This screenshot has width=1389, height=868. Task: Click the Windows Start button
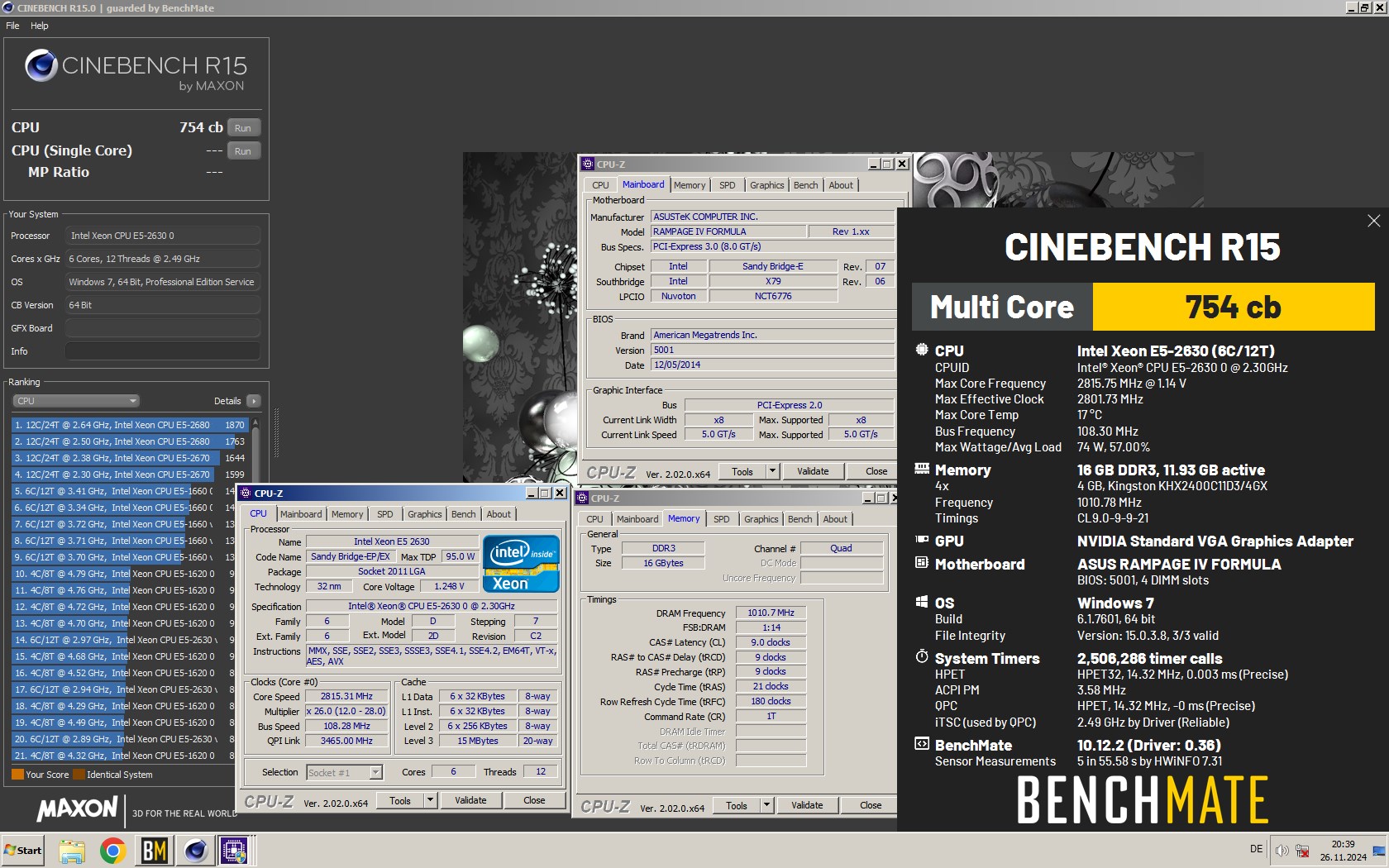(x=23, y=851)
